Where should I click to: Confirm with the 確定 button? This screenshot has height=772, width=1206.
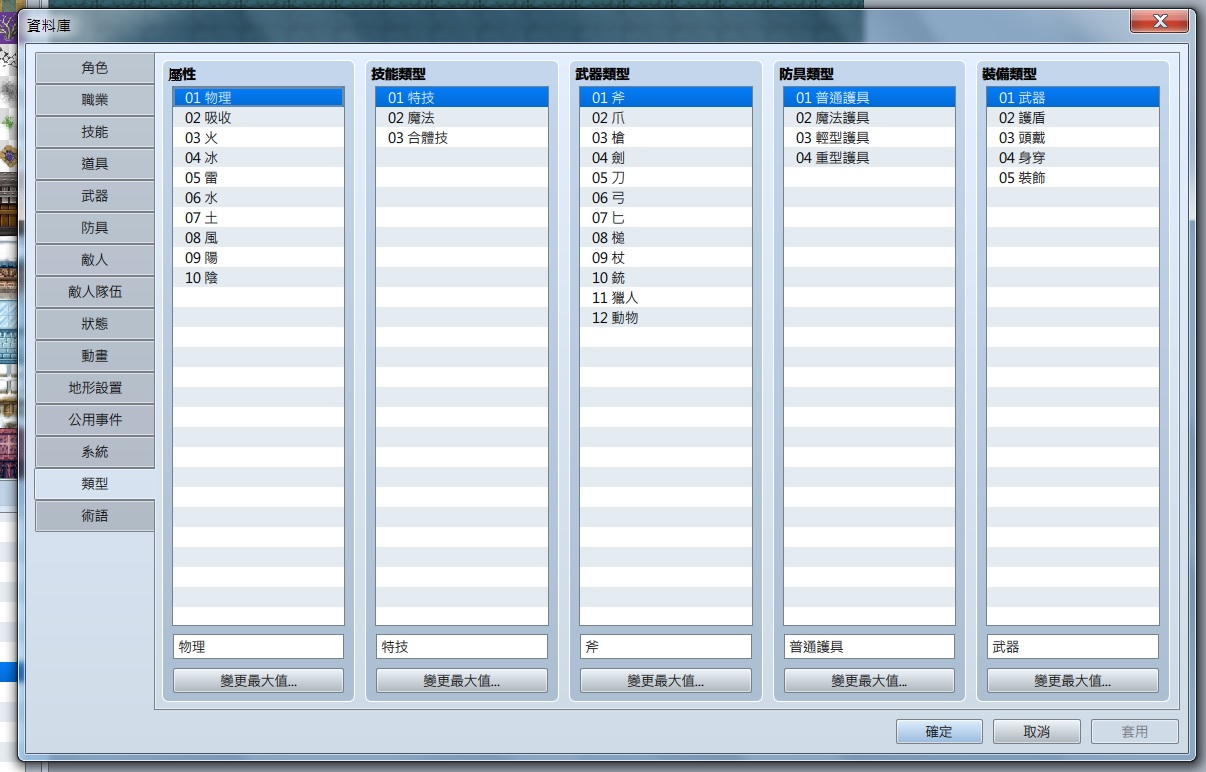tap(939, 732)
